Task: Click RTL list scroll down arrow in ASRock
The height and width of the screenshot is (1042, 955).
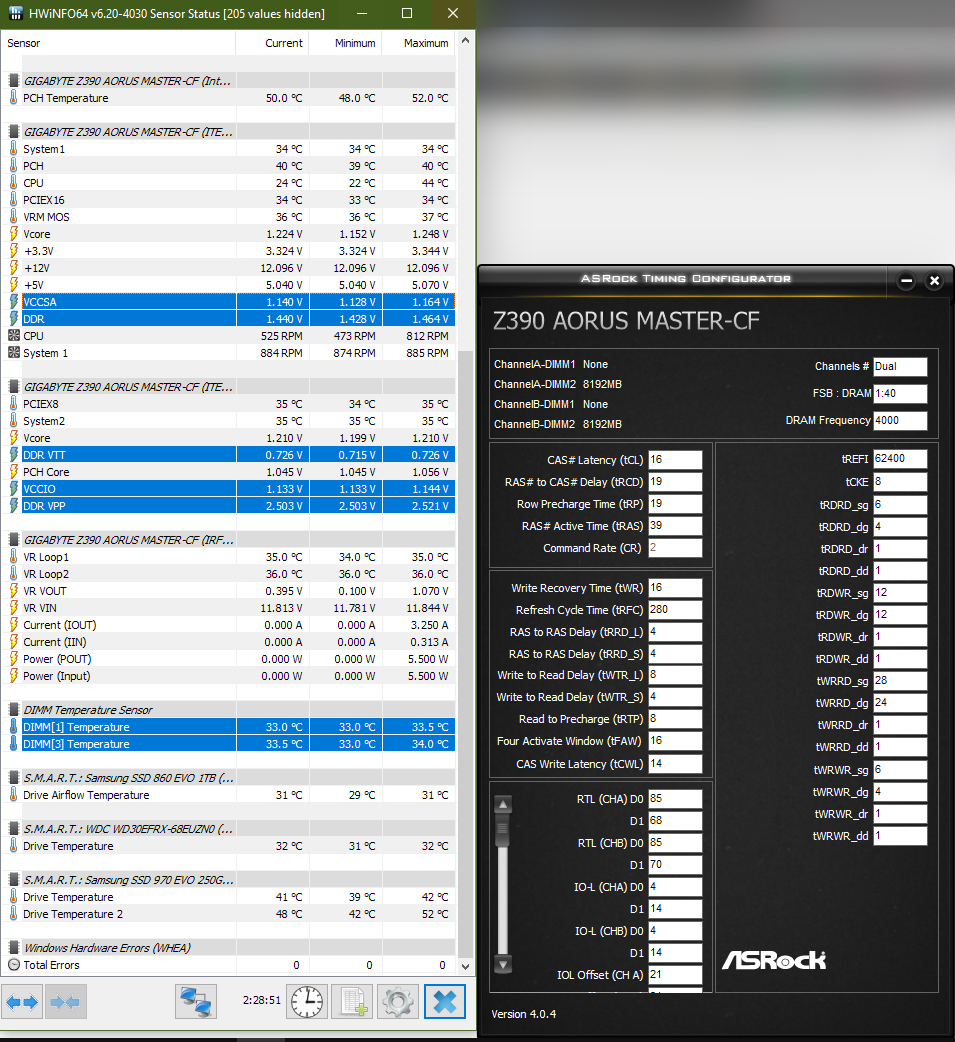Action: click(503, 964)
